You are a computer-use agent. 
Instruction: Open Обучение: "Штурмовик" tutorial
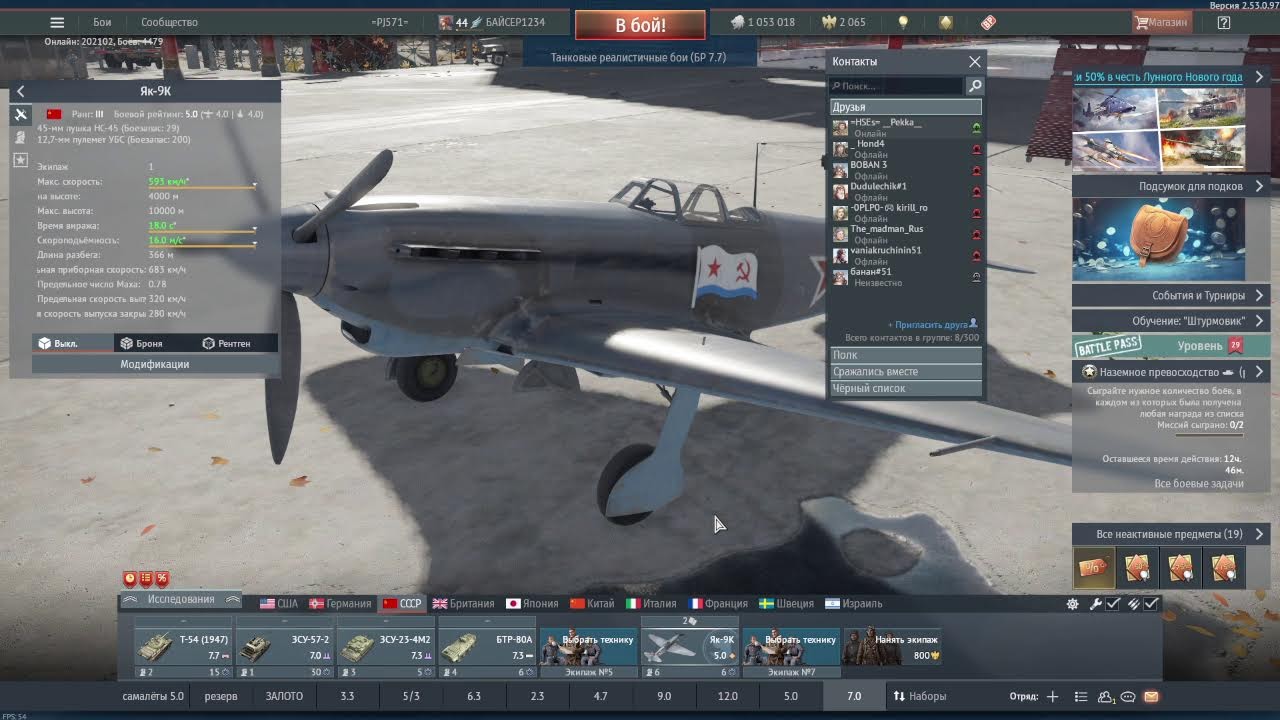[1172, 321]
